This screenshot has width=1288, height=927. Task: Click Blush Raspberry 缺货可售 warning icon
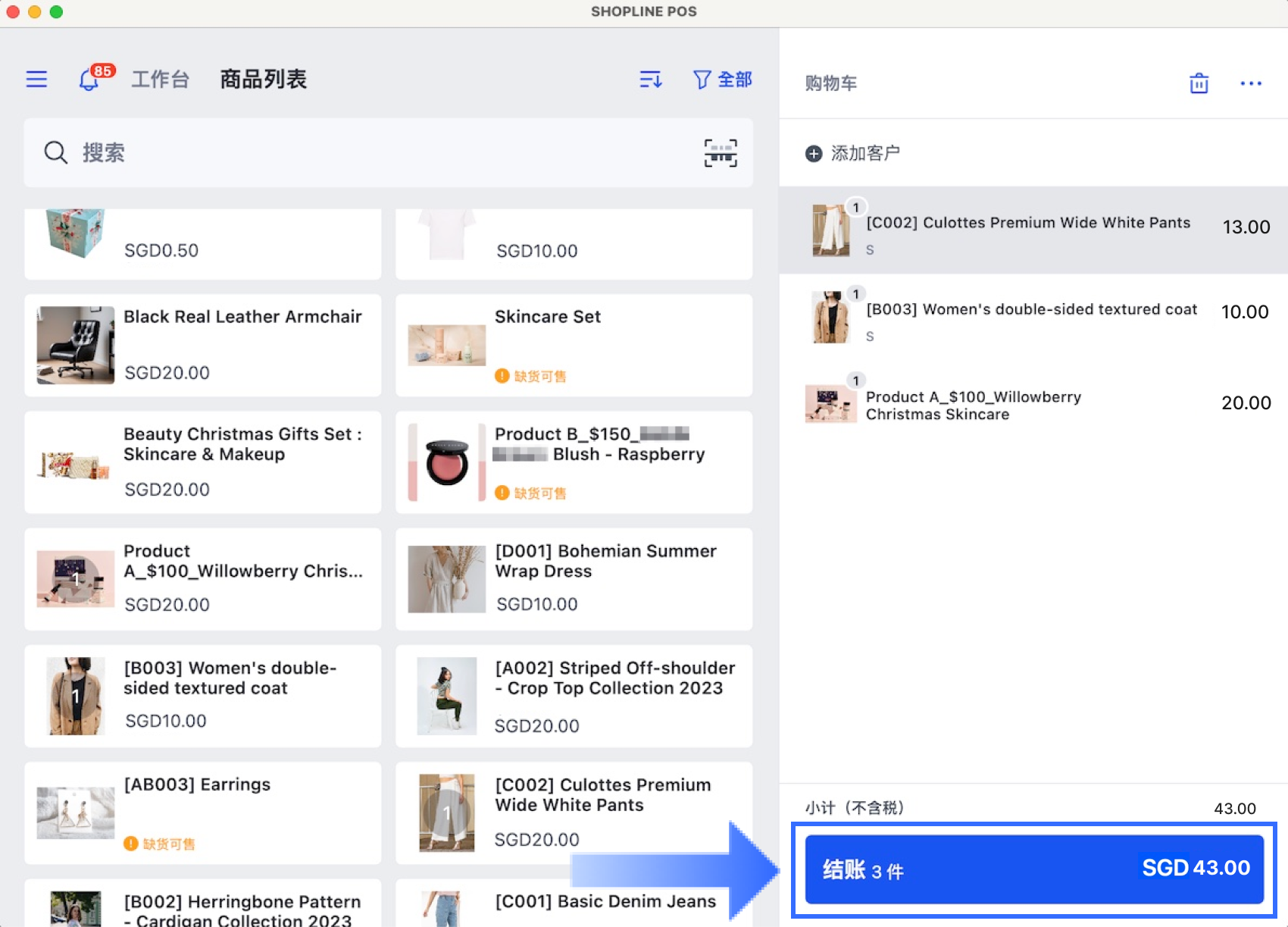(x=502, y=493)
